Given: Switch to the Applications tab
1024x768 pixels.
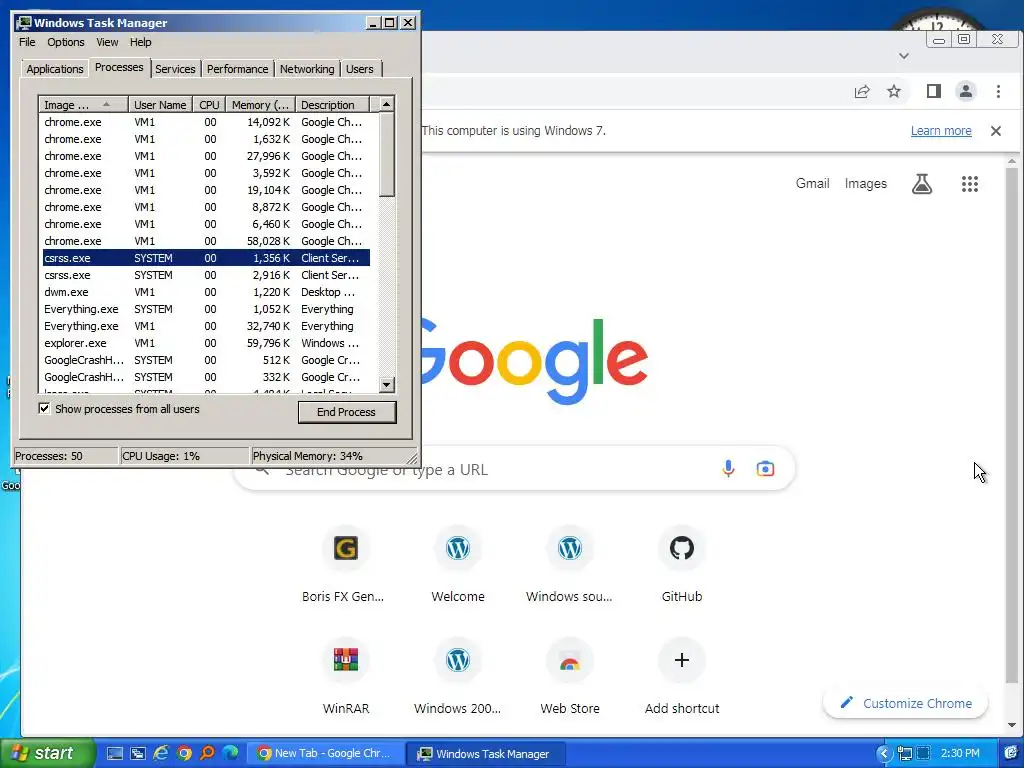Looking at the screenshot, I should tap(55, 69).
